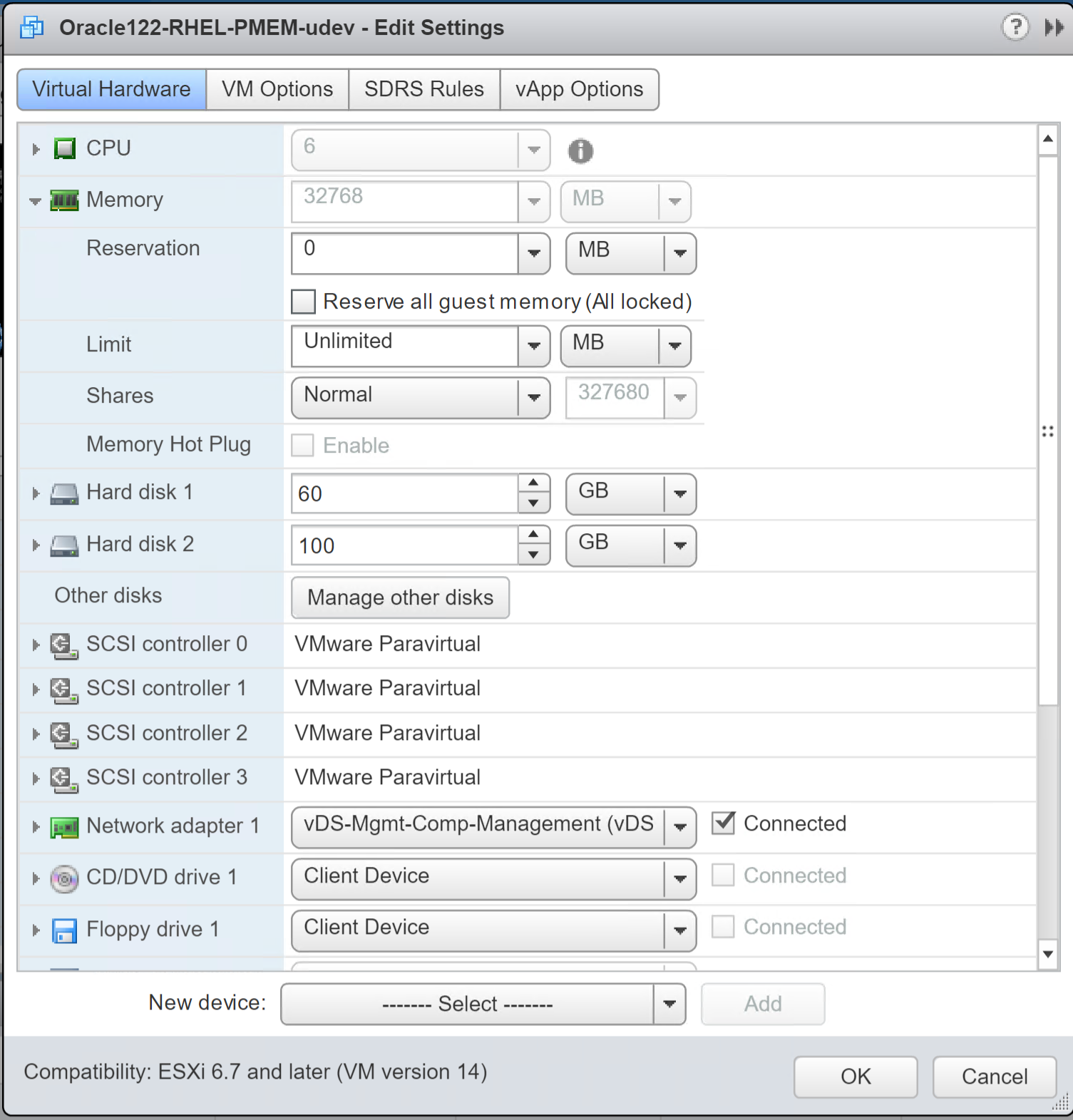The image size is (1073, 1120).
Task: Click OK to save settings
Action: [856, 1077]
